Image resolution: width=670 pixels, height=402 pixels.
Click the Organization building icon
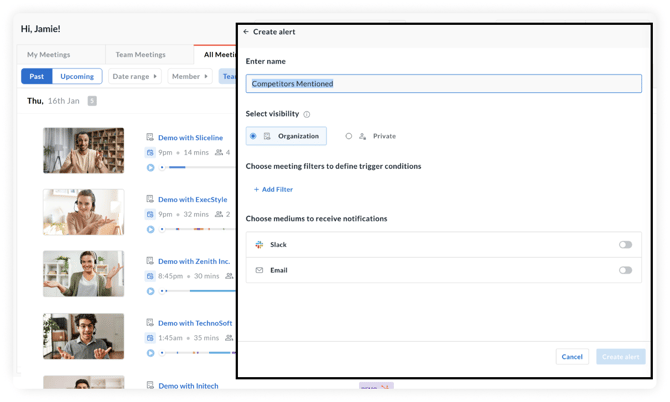(267, 136)
